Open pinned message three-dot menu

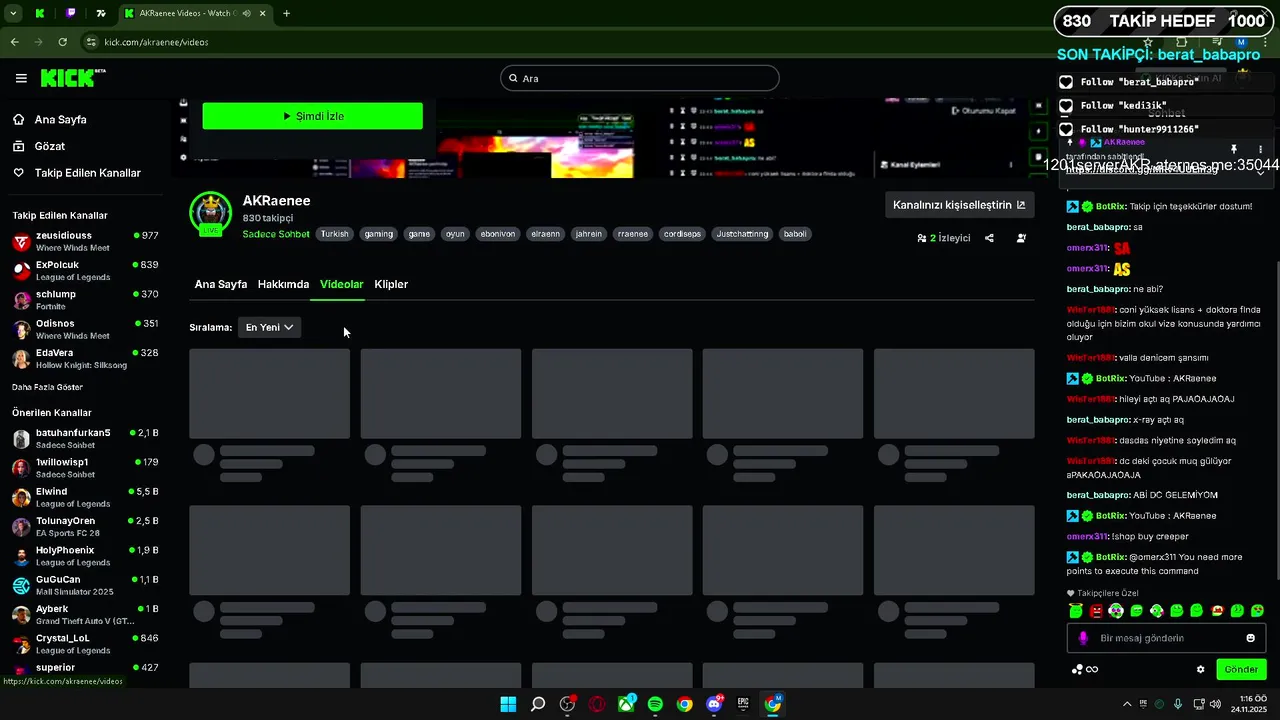(x=1260, y=149)
